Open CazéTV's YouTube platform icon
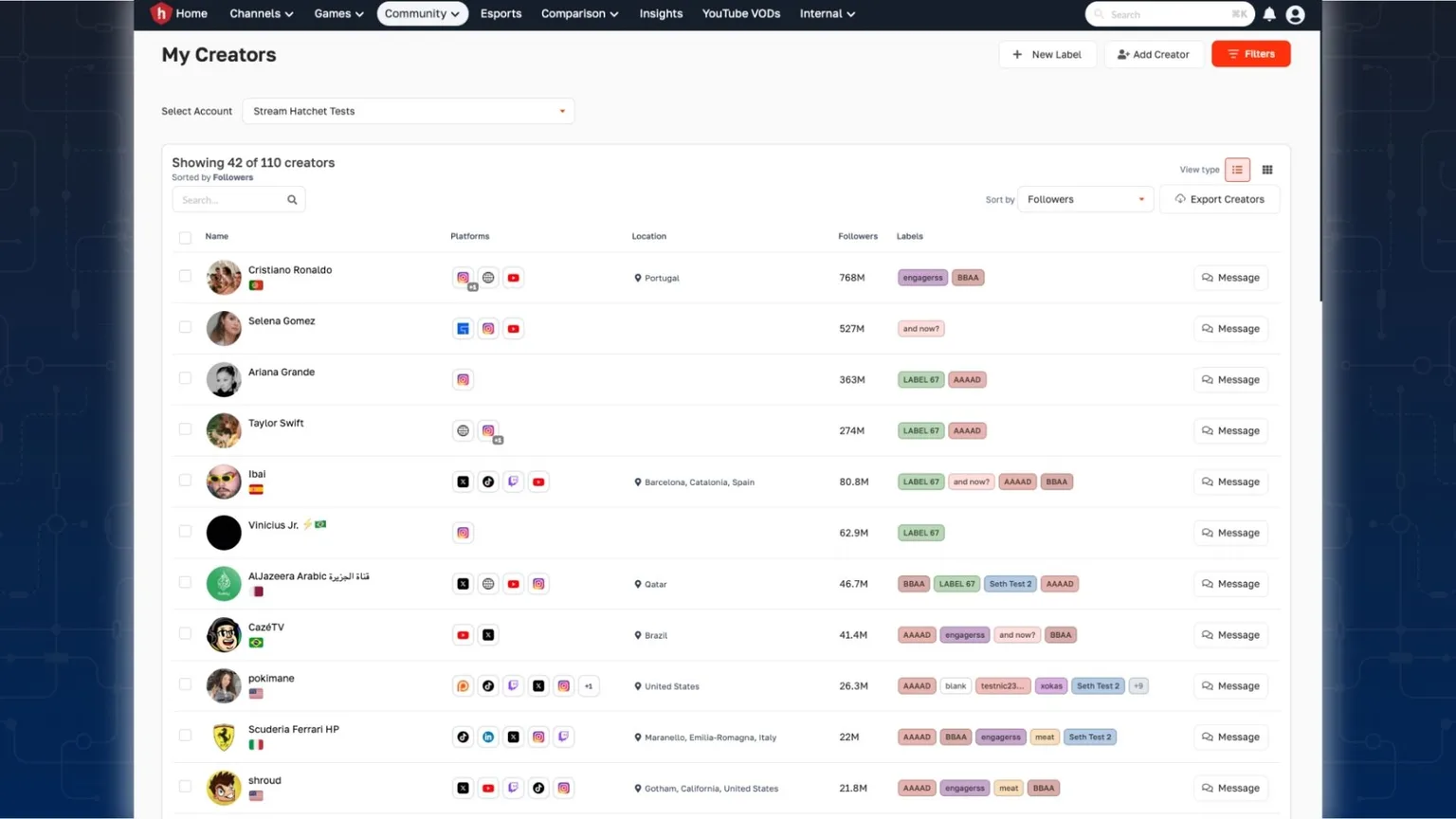 463,635
